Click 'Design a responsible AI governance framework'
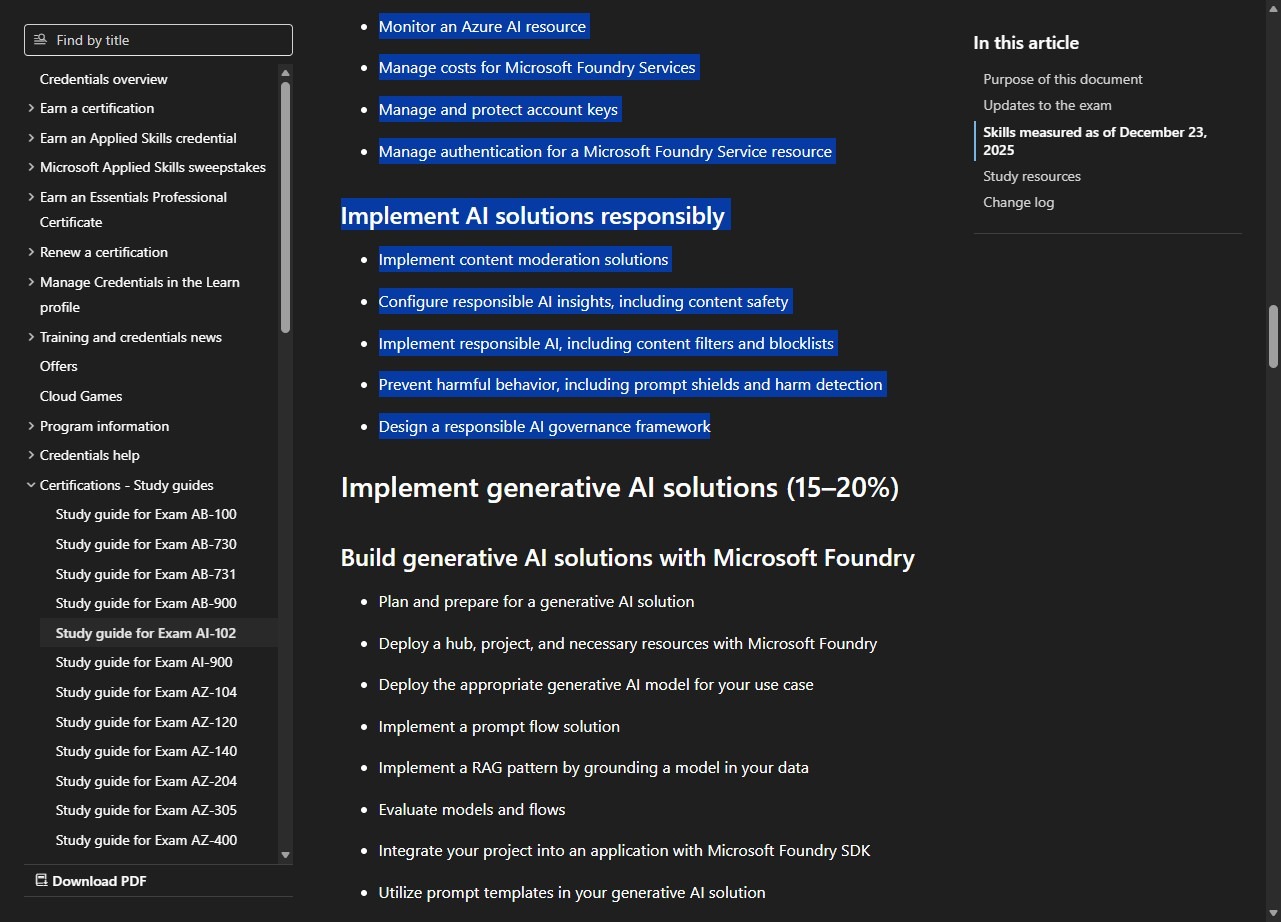Viewport: 1281px width, 922px height. [x=544, y=426]
